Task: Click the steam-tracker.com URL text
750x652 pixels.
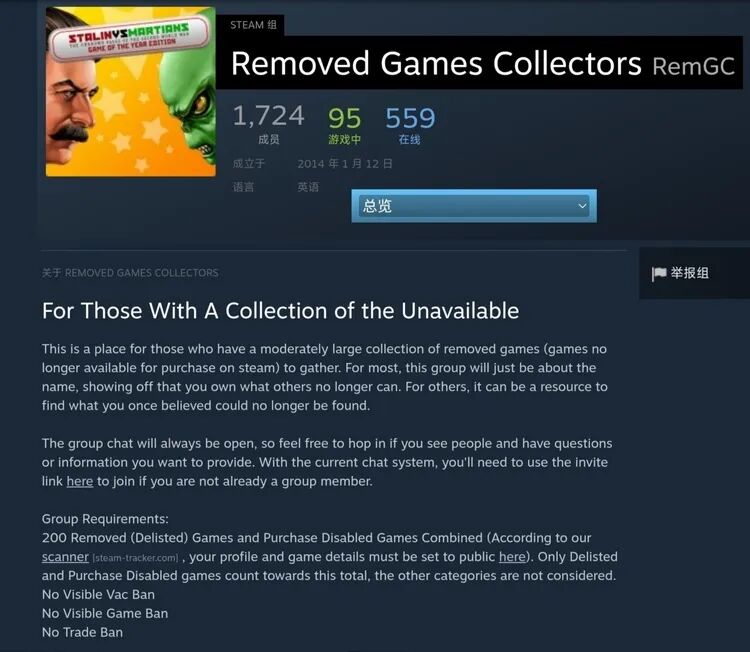Action: pyautogui.click(x=135, y=558)
